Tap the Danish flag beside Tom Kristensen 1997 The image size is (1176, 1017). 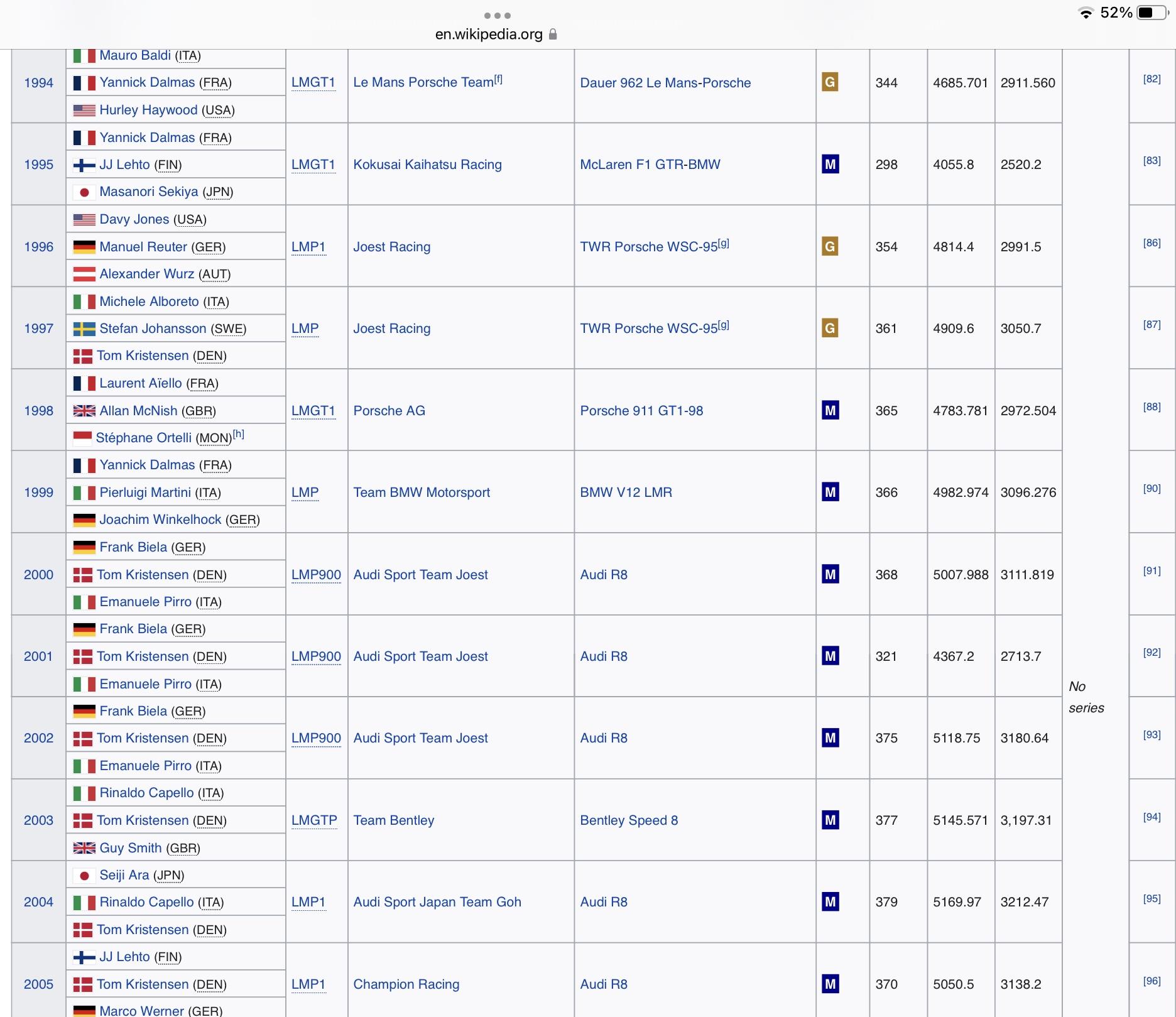(x=83, y=356)
